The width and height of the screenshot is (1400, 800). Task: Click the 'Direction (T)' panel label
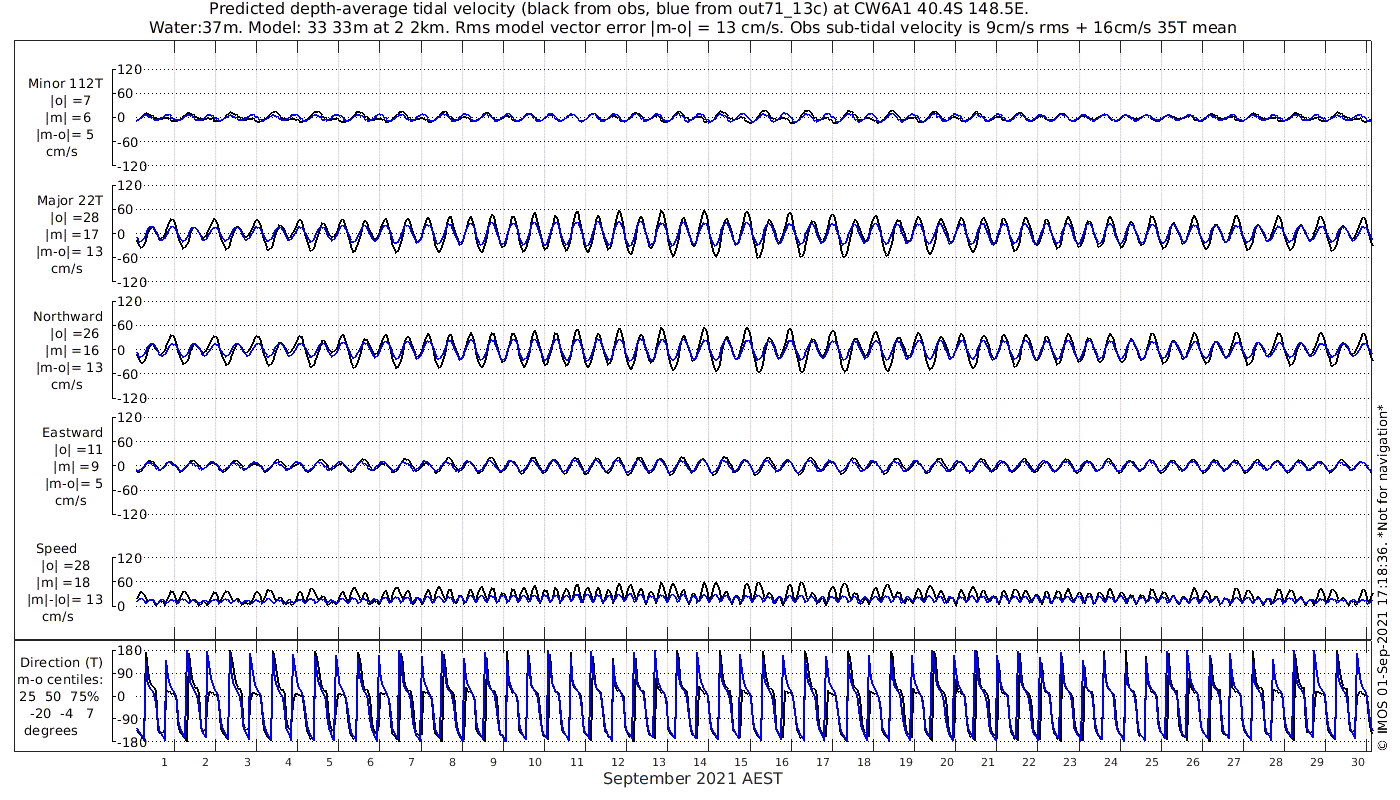coord(61,663)
